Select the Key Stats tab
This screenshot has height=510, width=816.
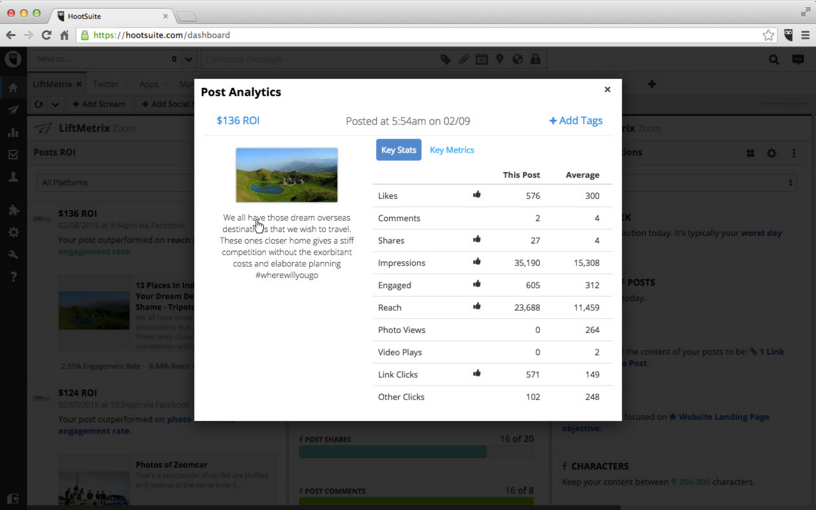click(x=399, y=150)
